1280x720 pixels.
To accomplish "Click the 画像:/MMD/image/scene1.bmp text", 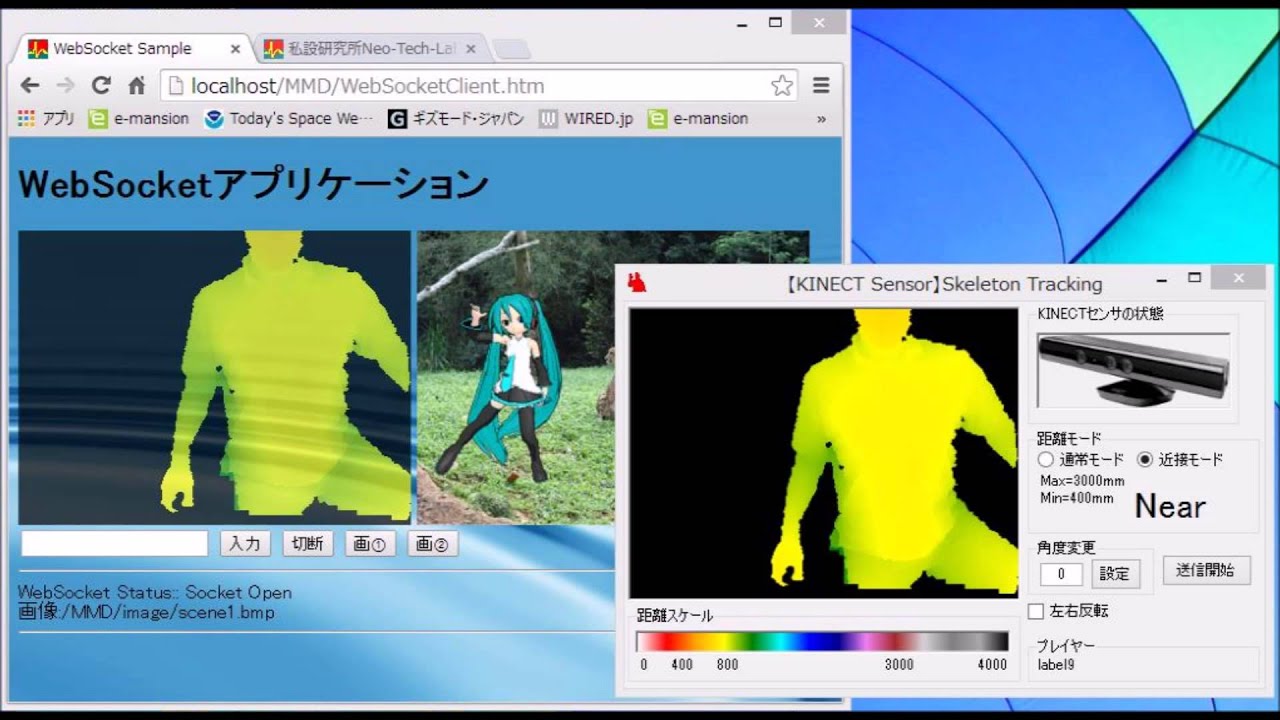I will coord(146,611).
